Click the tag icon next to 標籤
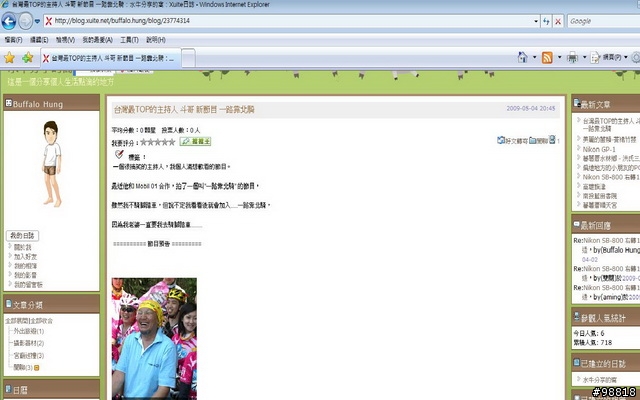Image resolution: width=640 pixels, height=400 pixels. click(x=119, y=154)
